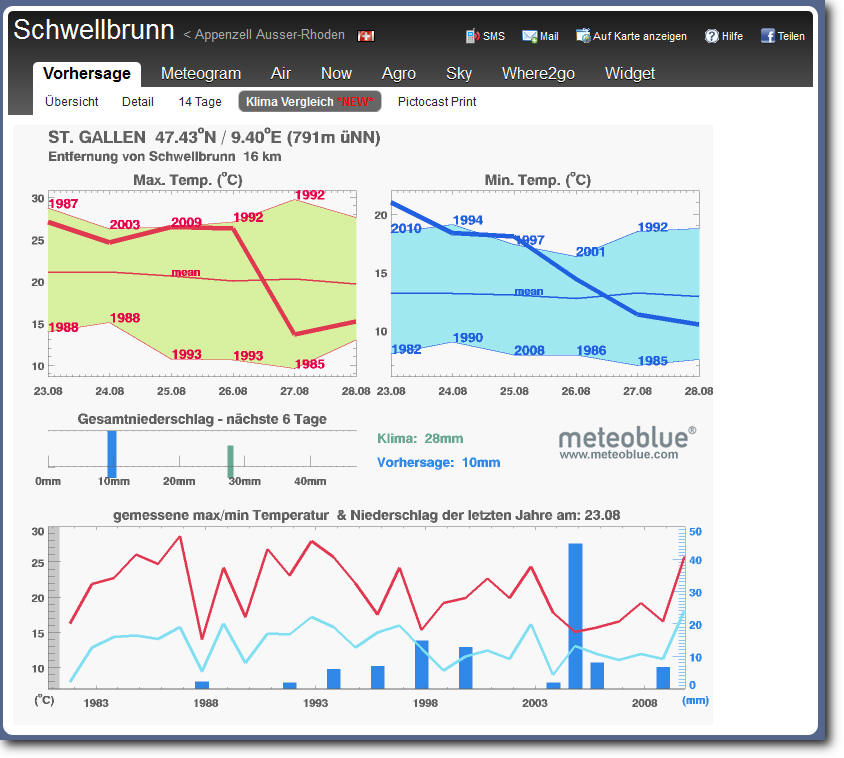
Task: Open the Widget tab
Action: point(630,73)
